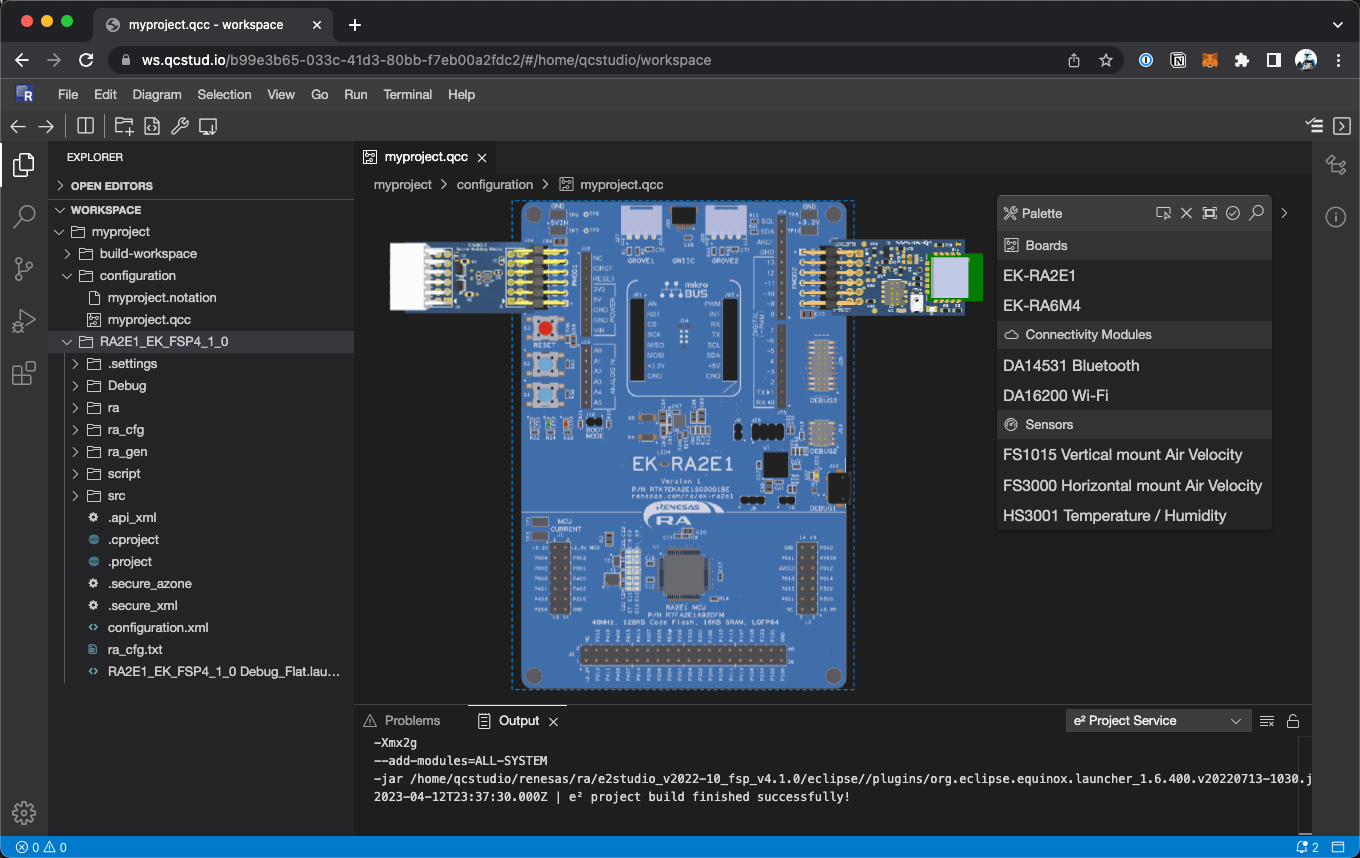Viewport: 1360px width, 858px height.
Task: Open the e² Project Service dropdown
Action: 1158,721
